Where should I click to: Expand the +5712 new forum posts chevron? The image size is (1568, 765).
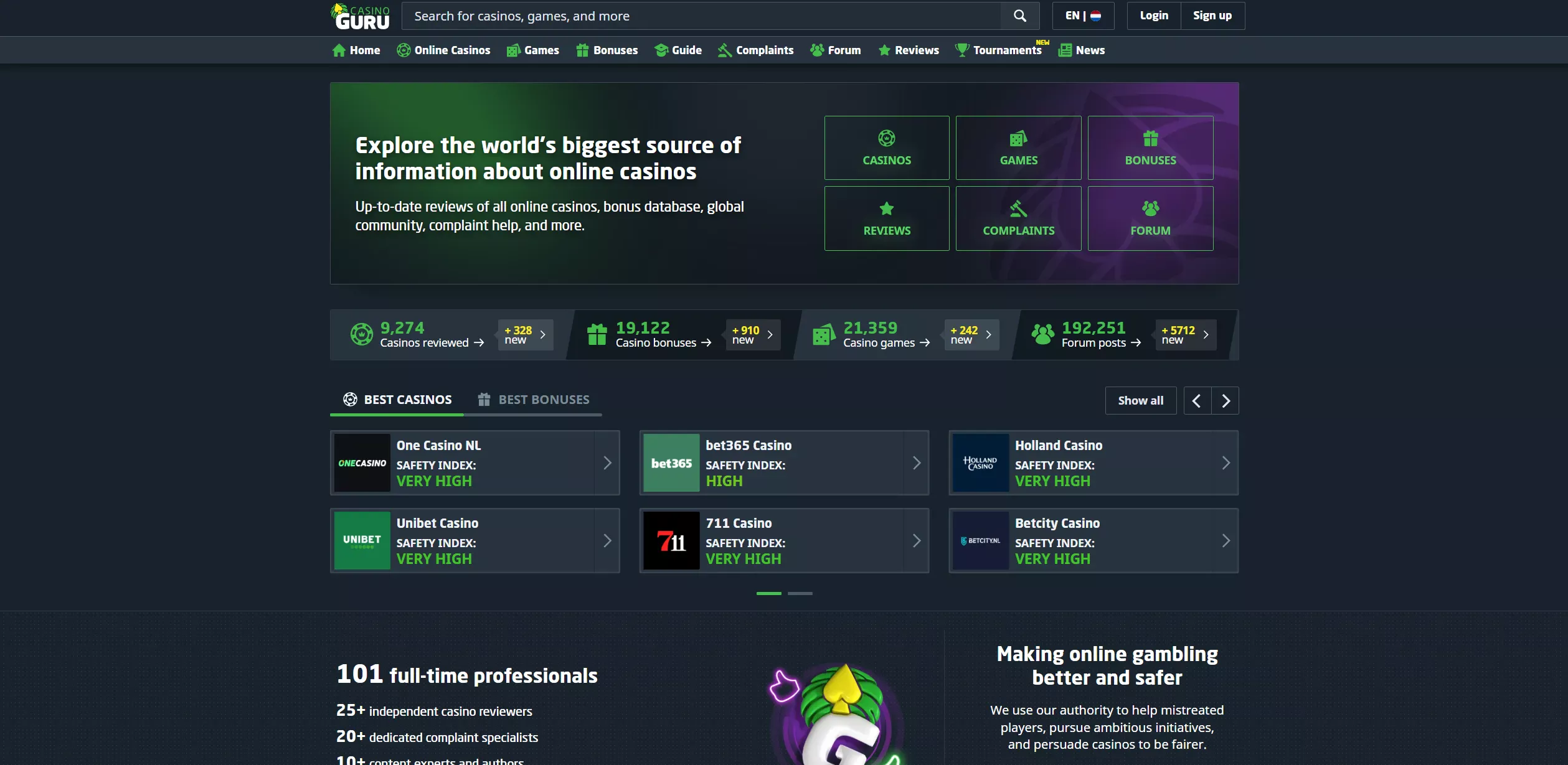tap(1206, 335)
